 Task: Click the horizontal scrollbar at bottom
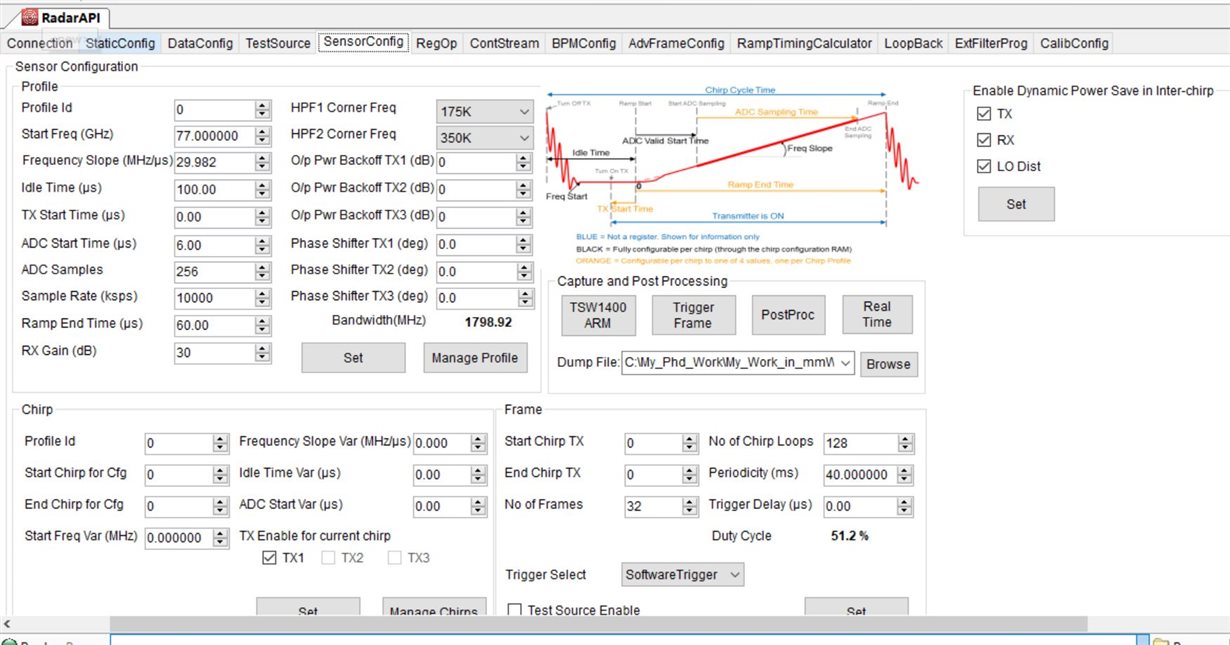pos(598,624)
